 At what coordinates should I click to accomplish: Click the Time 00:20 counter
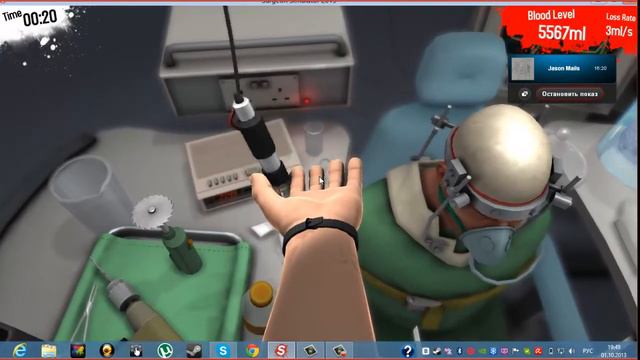30,18
